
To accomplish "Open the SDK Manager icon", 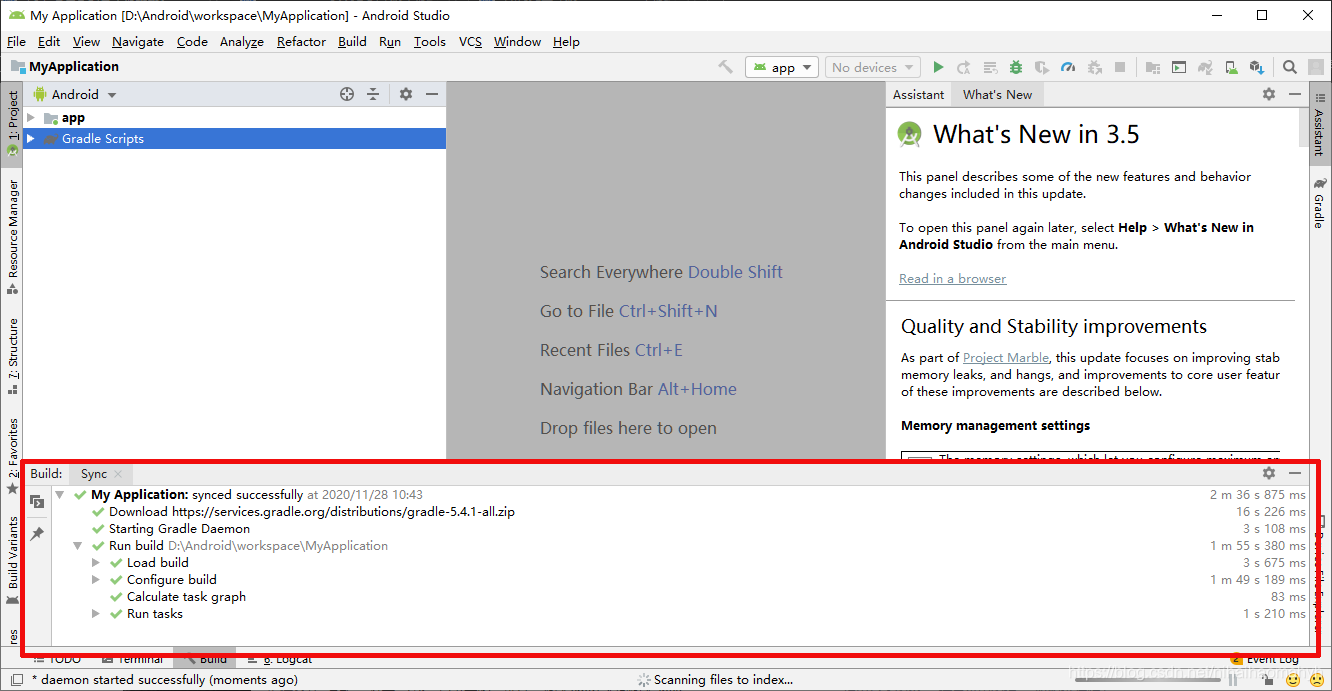I will tap(1257, 67).
